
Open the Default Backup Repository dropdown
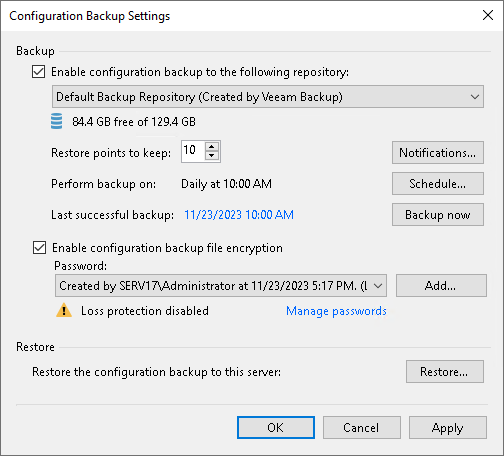tap(268, 97)
